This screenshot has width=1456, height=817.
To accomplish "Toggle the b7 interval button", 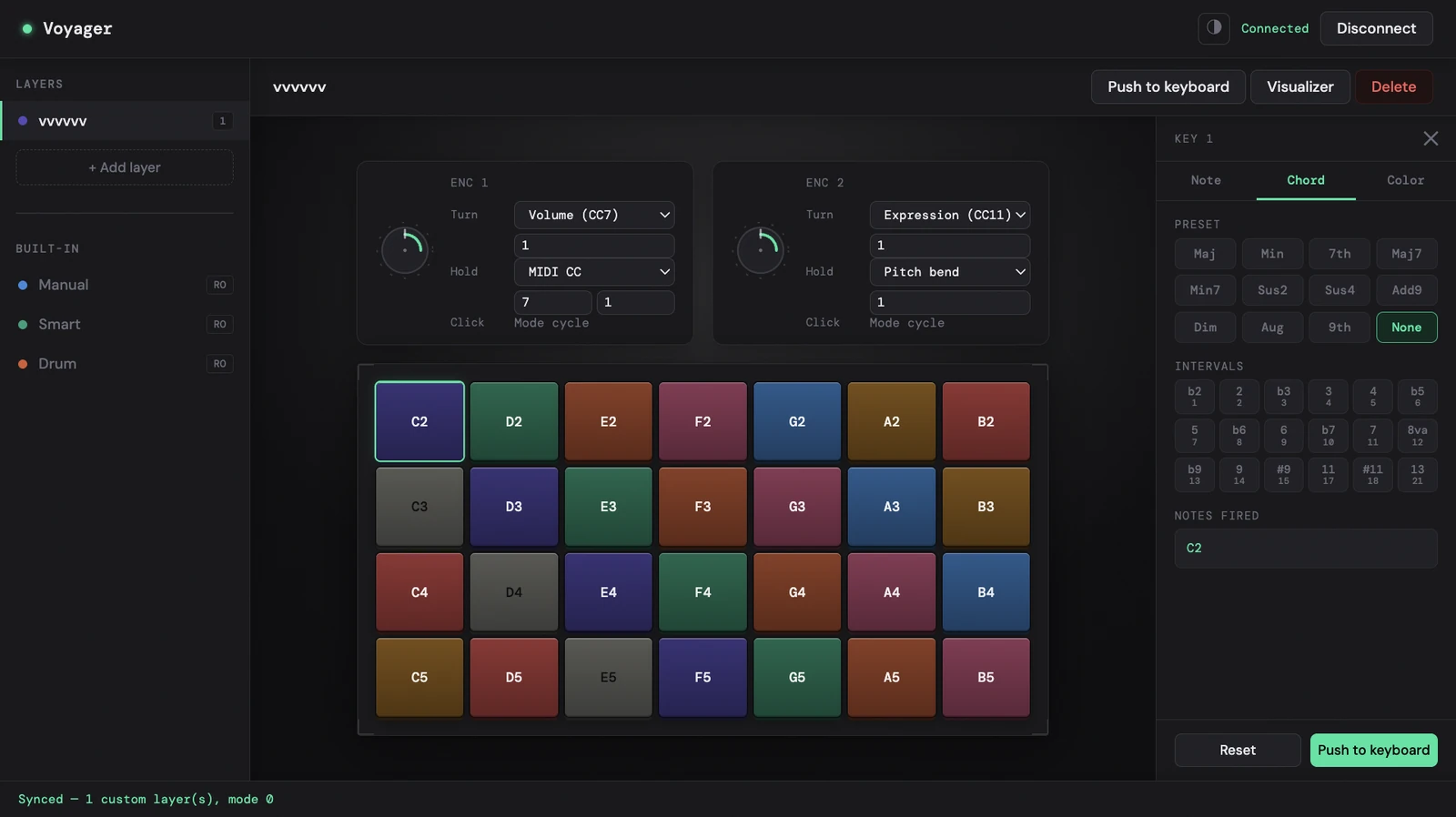I will pyautogui.click(x=1329, y=436).
